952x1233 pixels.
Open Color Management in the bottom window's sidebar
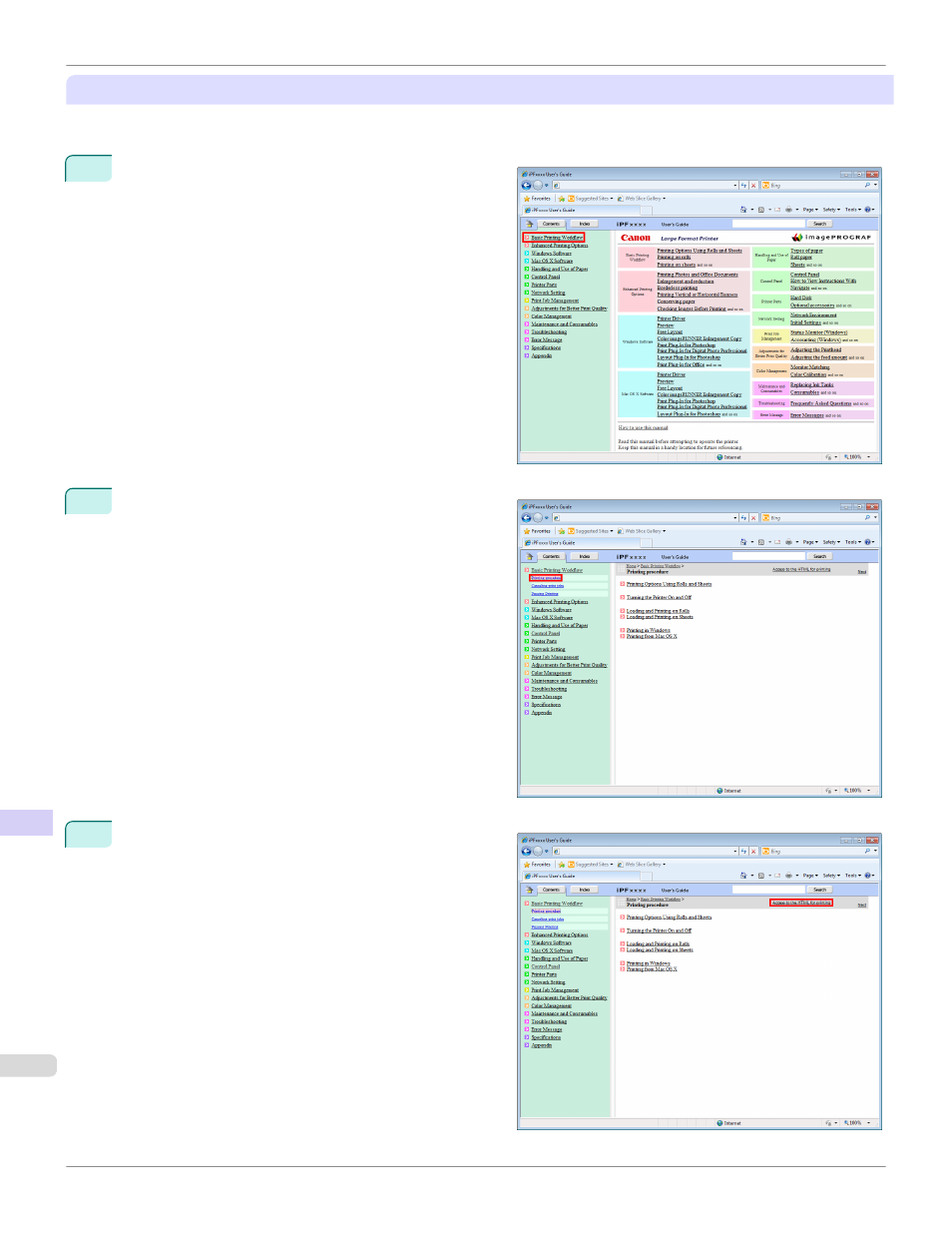[x=552, y=1006]
